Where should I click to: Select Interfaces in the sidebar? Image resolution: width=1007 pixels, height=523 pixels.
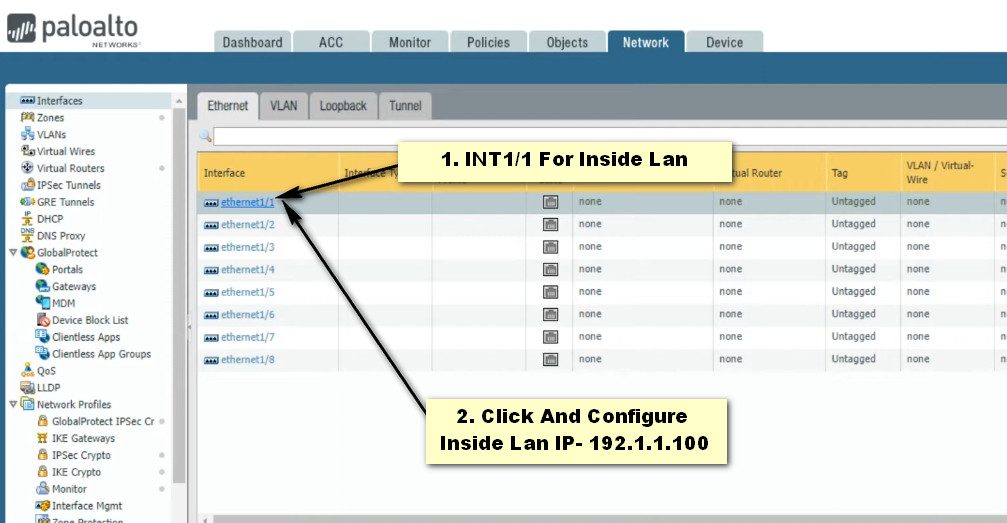[59, 101]
